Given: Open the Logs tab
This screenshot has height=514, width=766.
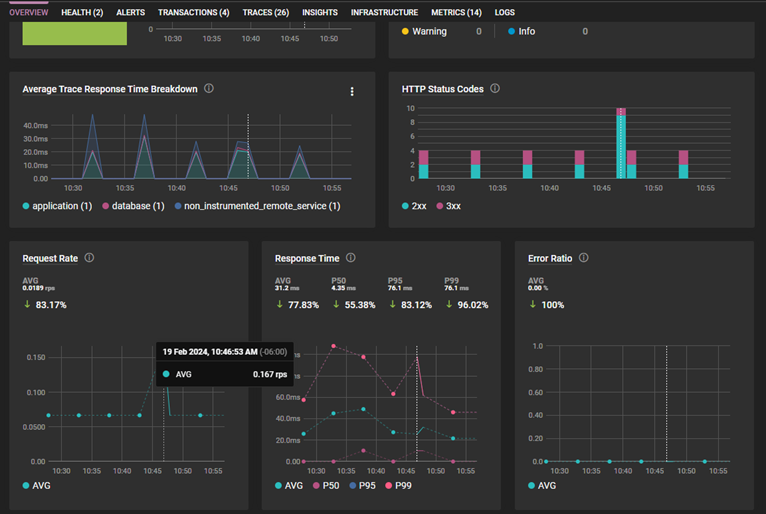Looking at the screenshot, I should pyautogui.click(x=505, y=12).
